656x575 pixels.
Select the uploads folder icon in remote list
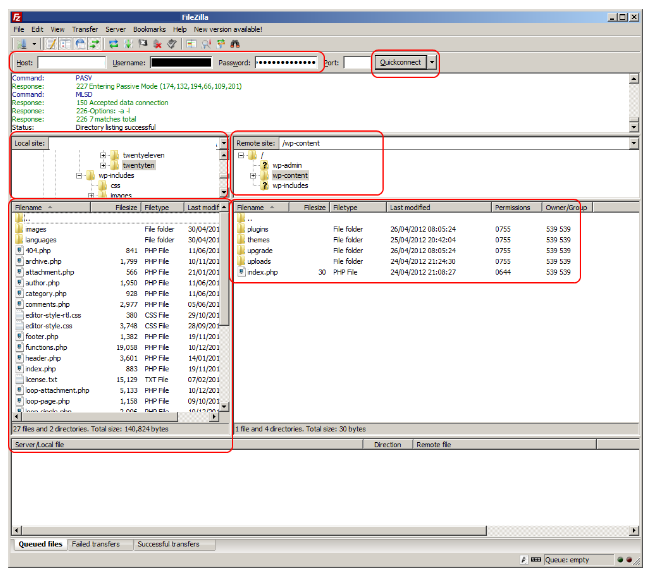click(x=241, y=262)
